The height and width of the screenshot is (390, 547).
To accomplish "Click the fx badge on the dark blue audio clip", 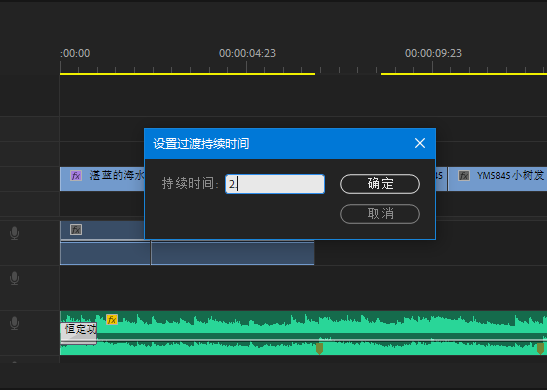I will [76, 230].
